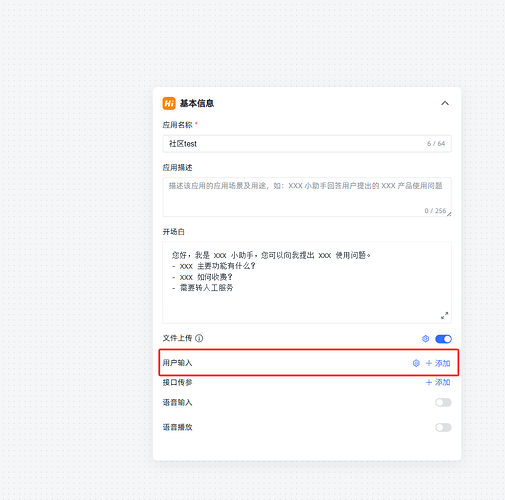Enable the 语音输入 toggle

443,402
